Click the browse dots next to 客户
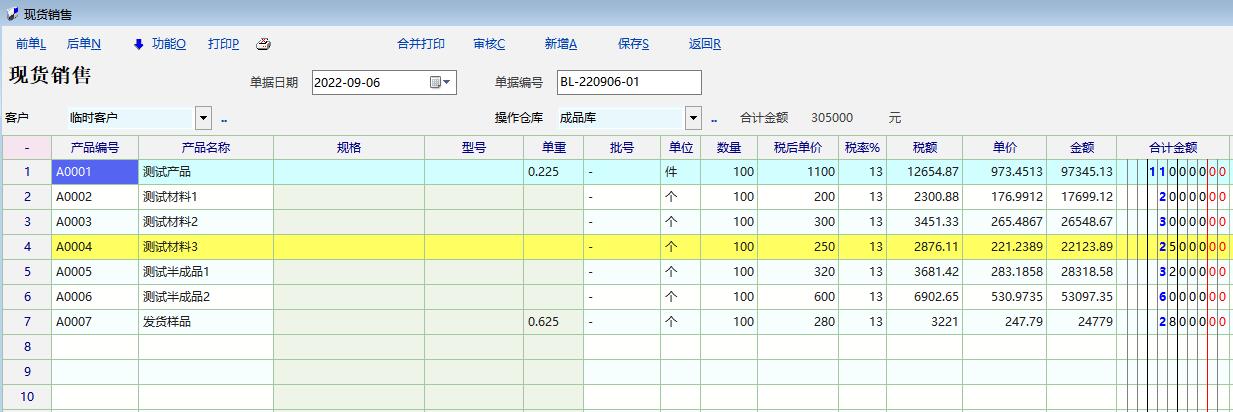The width and height of the screenshot is (1233, 412). 224,118
